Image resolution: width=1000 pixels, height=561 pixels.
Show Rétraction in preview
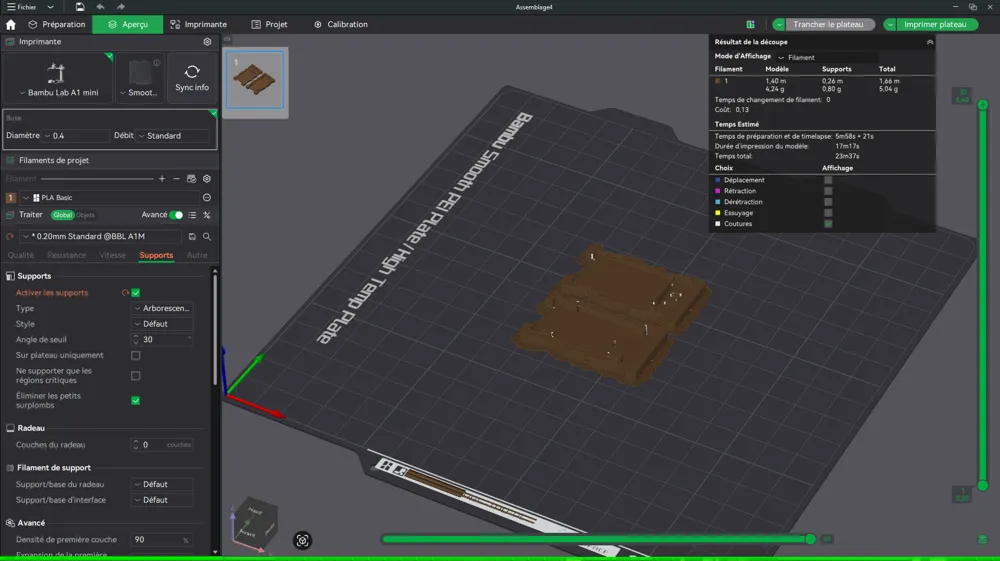coord(828,191)
